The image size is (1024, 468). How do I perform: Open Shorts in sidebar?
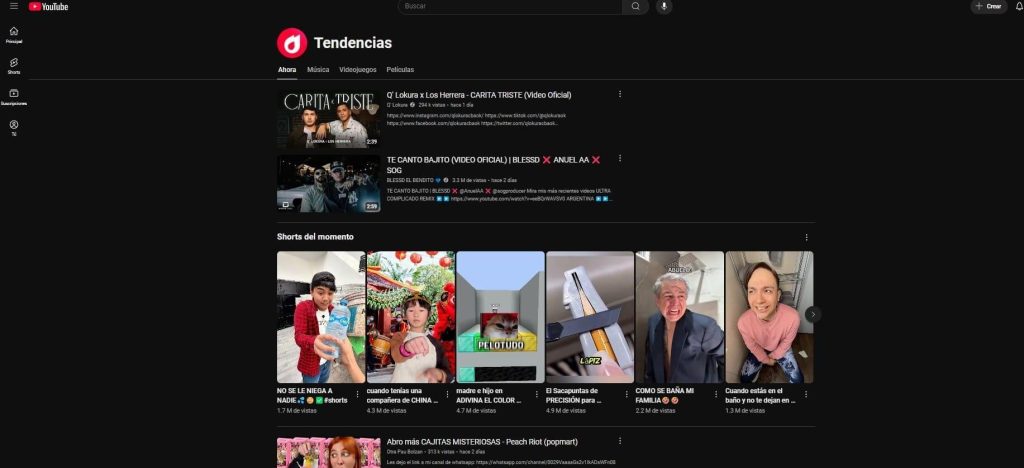coord(14,67)
